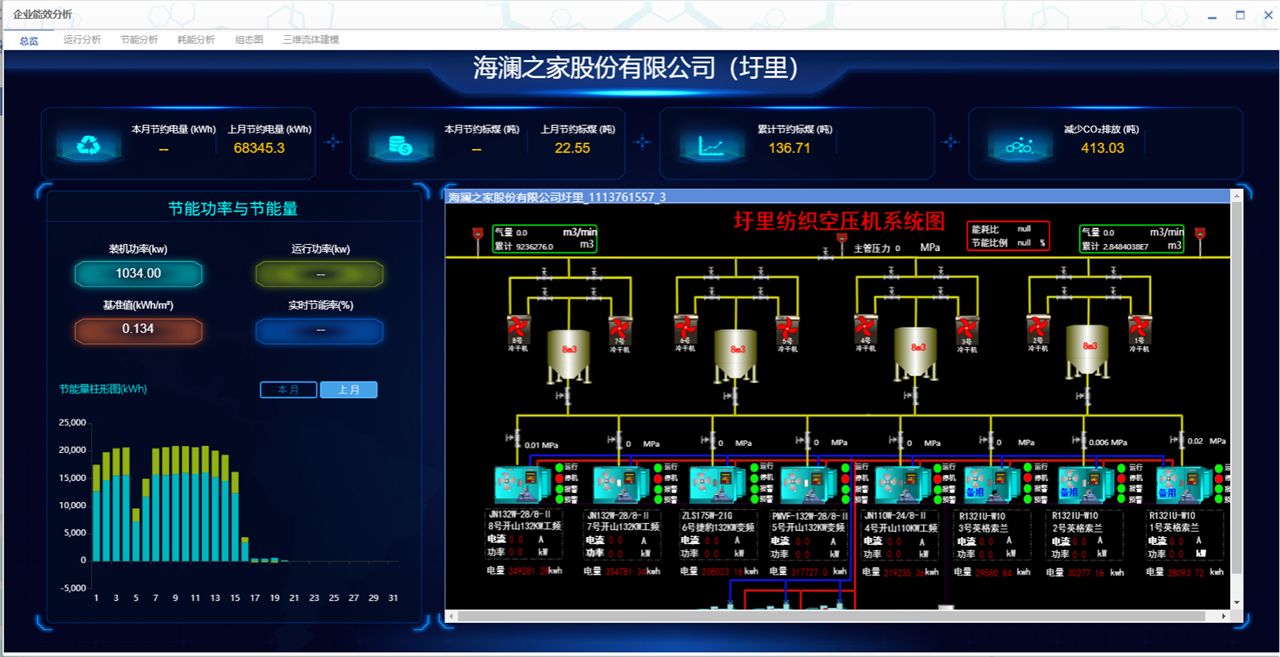Click the line chart icon beside 累计节约标煤
Image resolution: width=1280 pixels, height=657 pixels.
coord(711,146)
